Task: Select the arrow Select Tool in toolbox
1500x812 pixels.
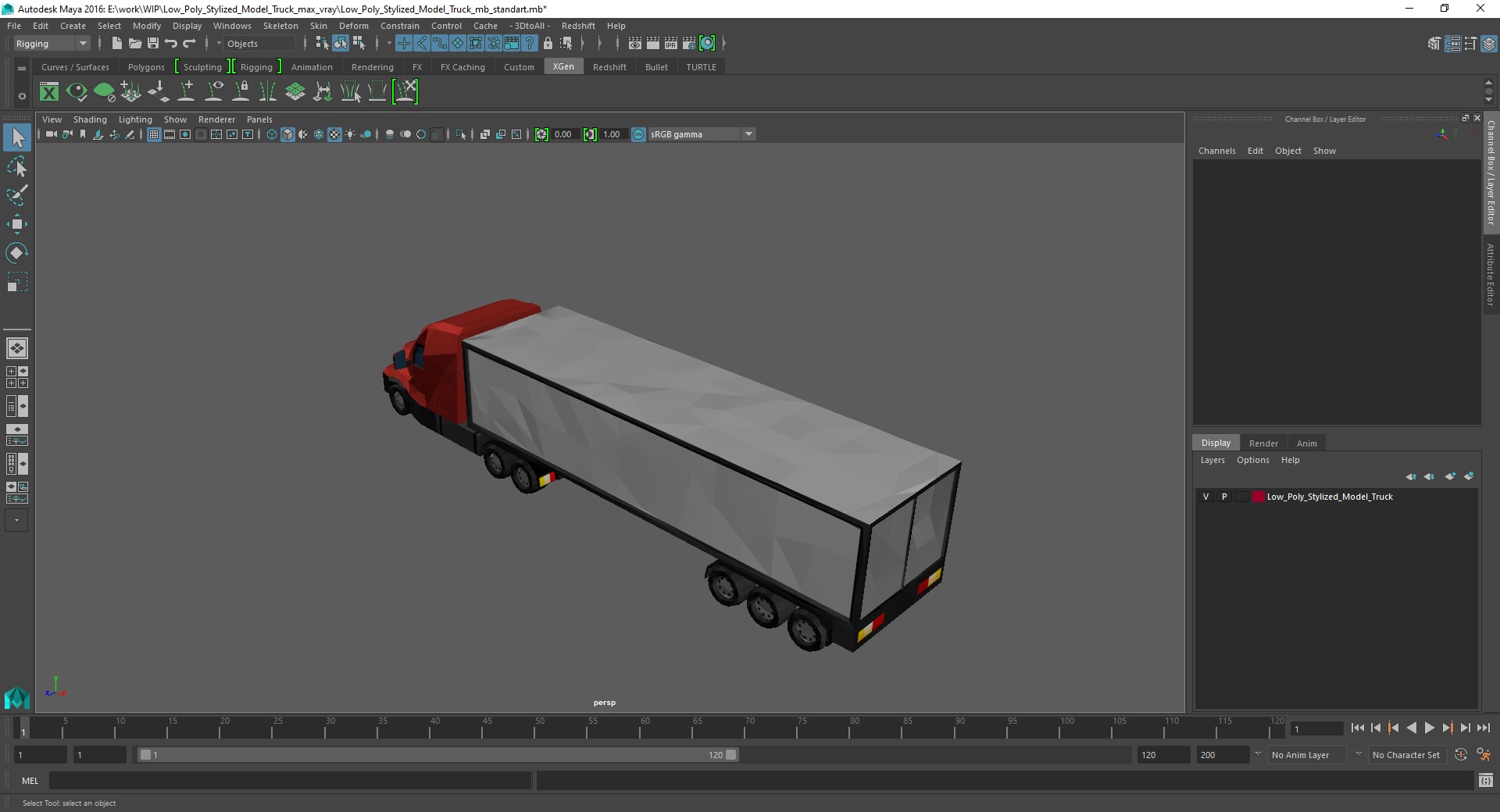Action: [x=17, y=138]
